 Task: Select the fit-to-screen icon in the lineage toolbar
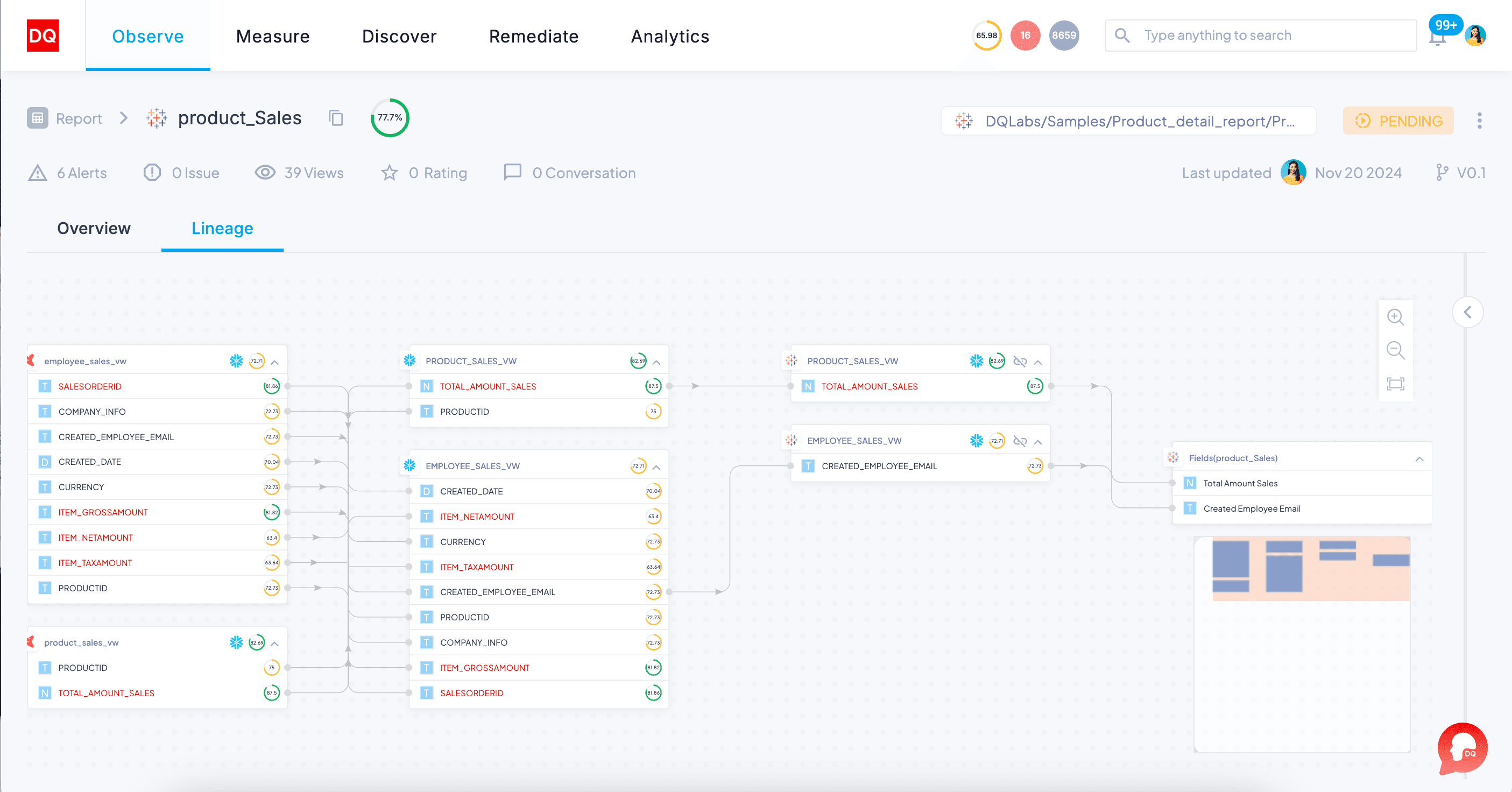click(1396, 384)
